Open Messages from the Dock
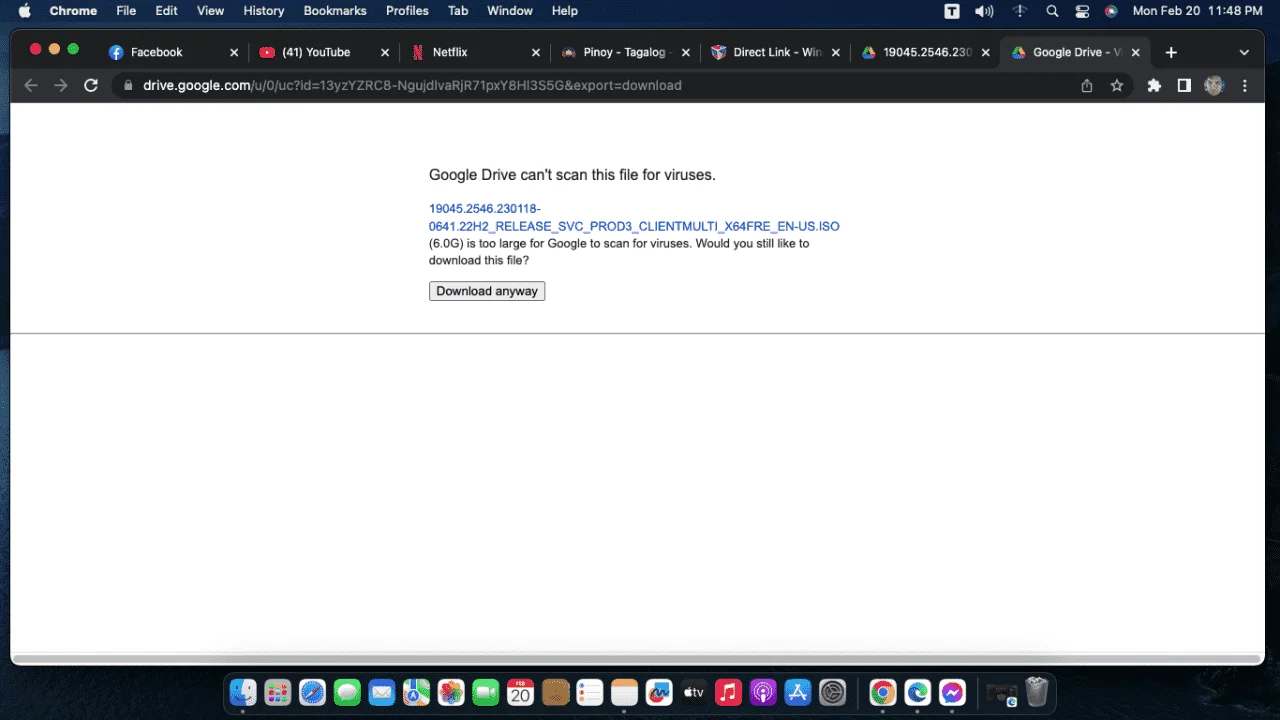Screen dimensions: 1280x720 (347, 692)
